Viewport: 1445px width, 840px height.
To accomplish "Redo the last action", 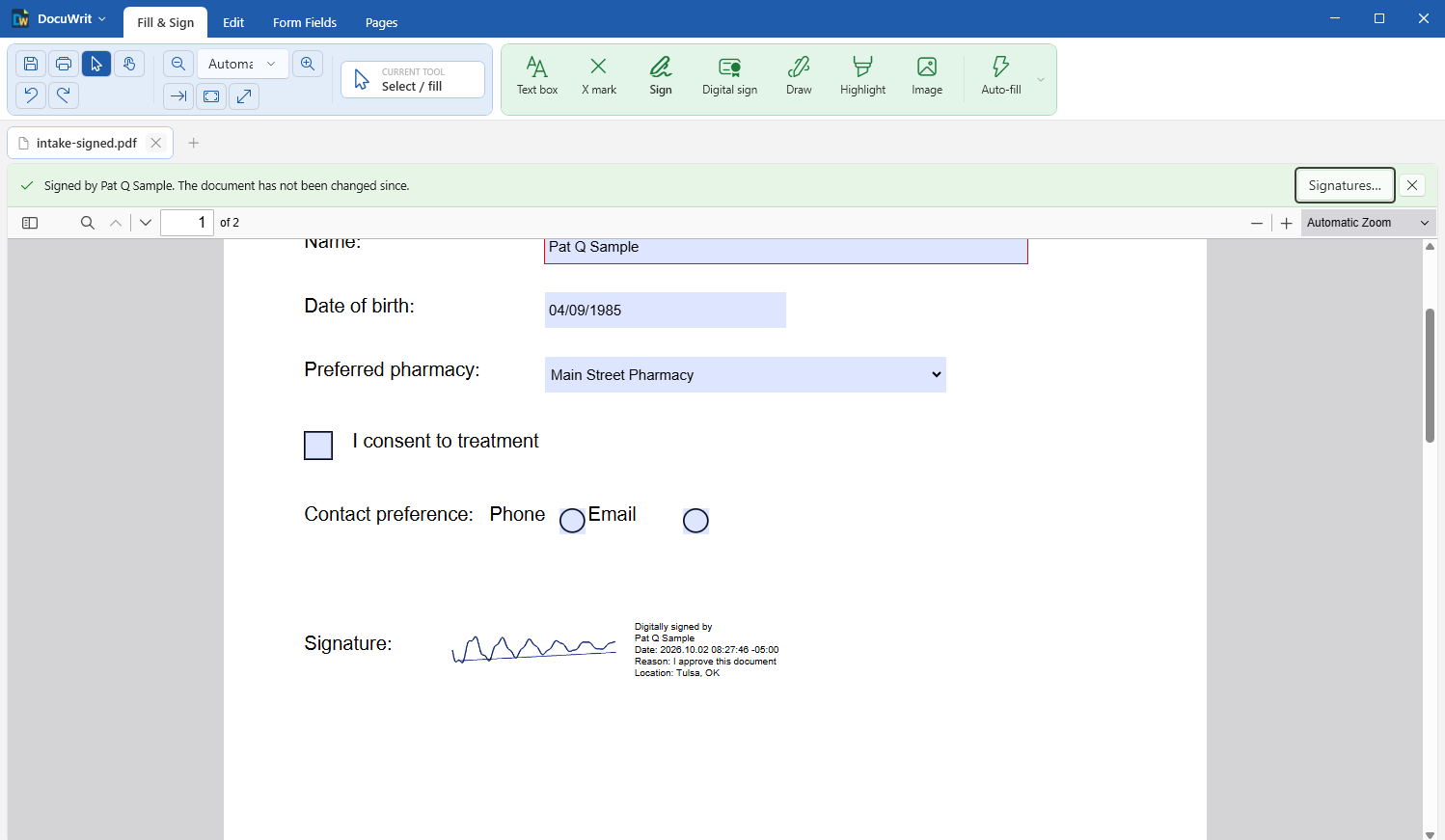I will coord(64,95).
